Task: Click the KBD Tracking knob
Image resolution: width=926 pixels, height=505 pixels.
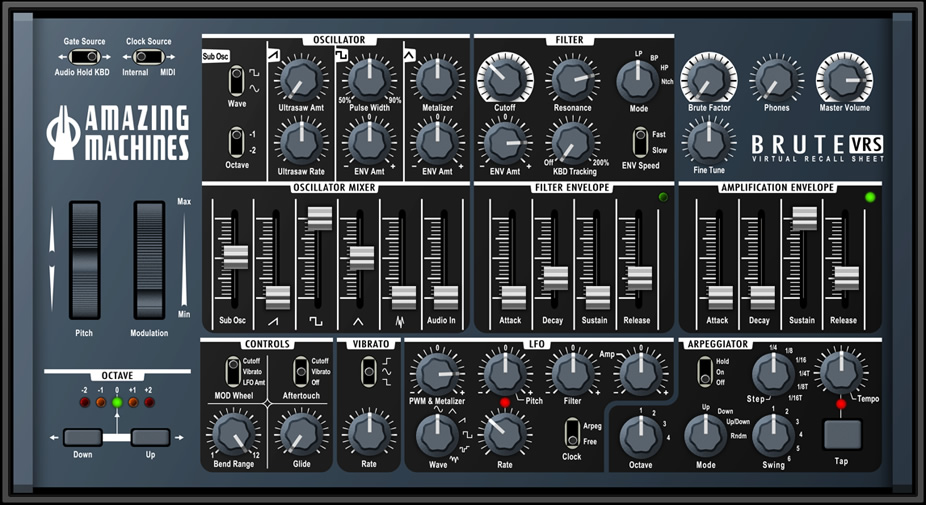Action: tap(572, 142)
